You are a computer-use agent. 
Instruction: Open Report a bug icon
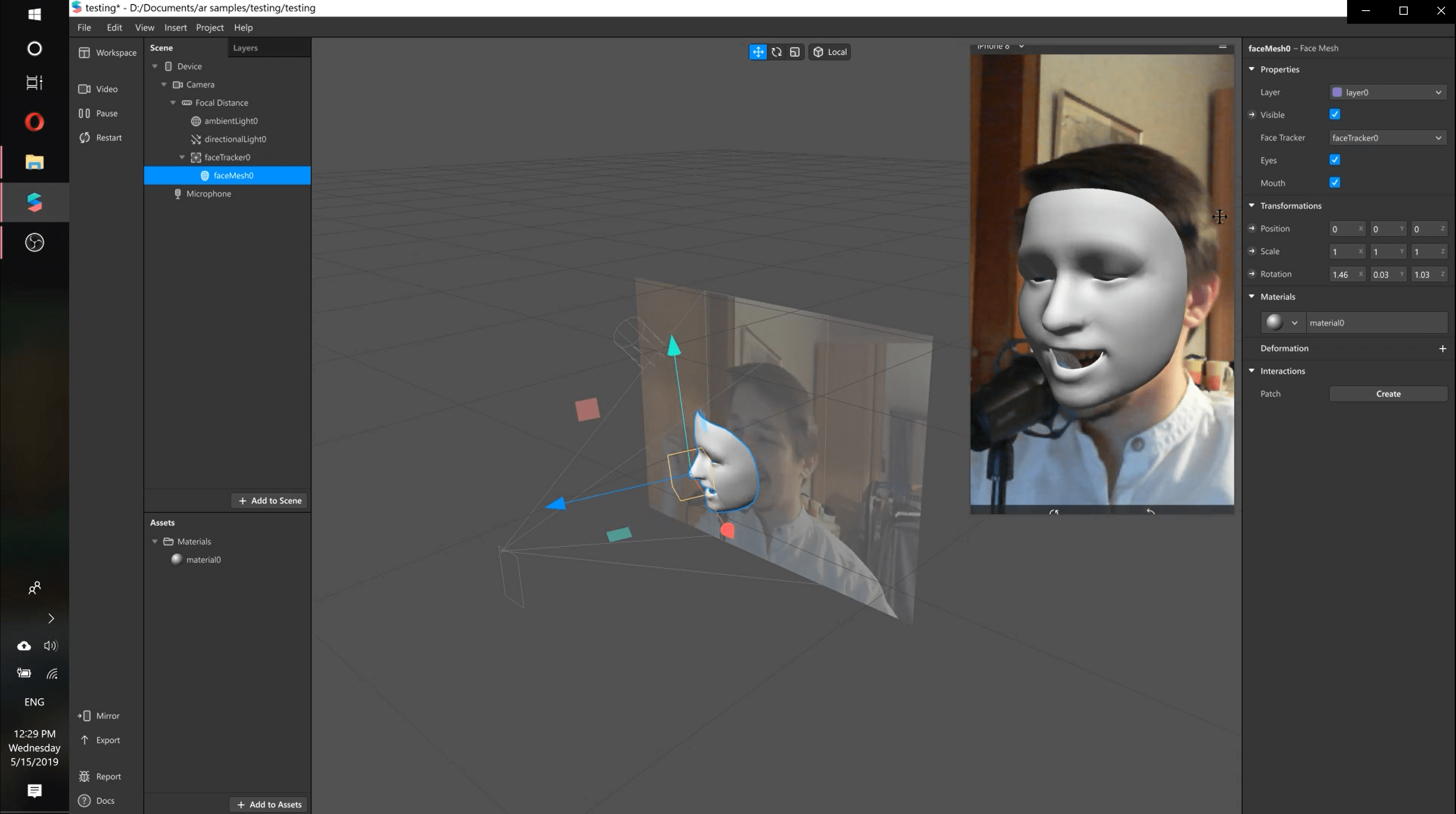[84, 776]
